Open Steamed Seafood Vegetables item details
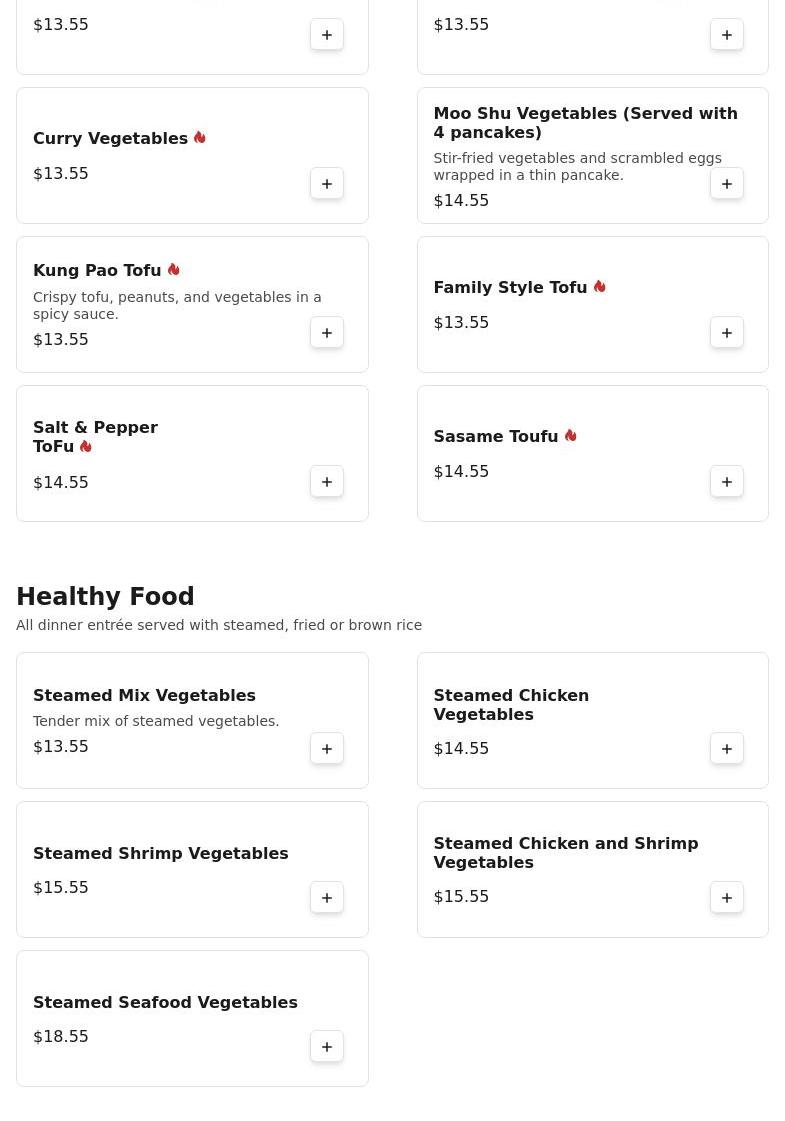This screenshot has height=1121, width=785. [x=165, y=1003]
